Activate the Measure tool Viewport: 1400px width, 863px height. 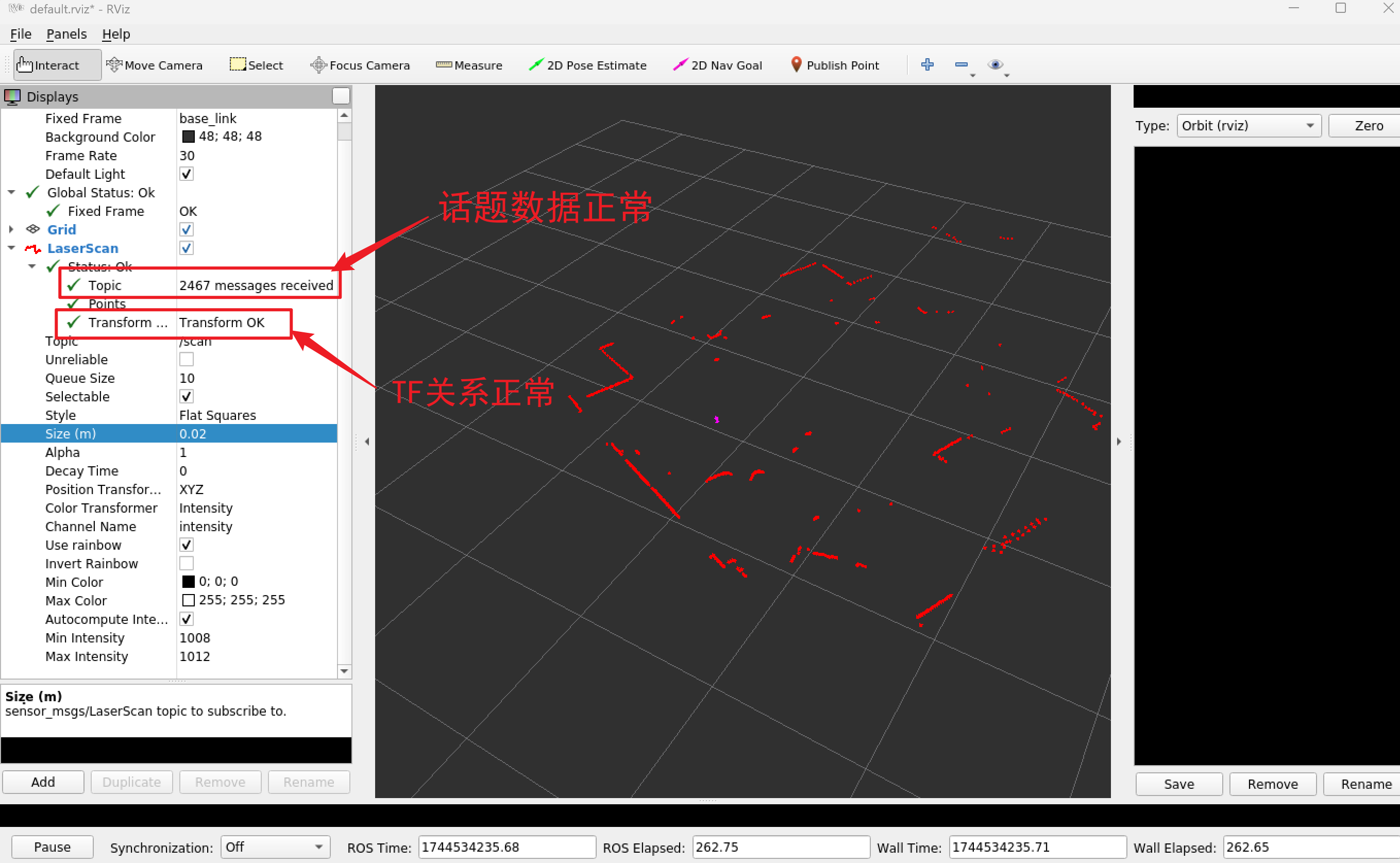pyautogui.click(x=468, y=64)
